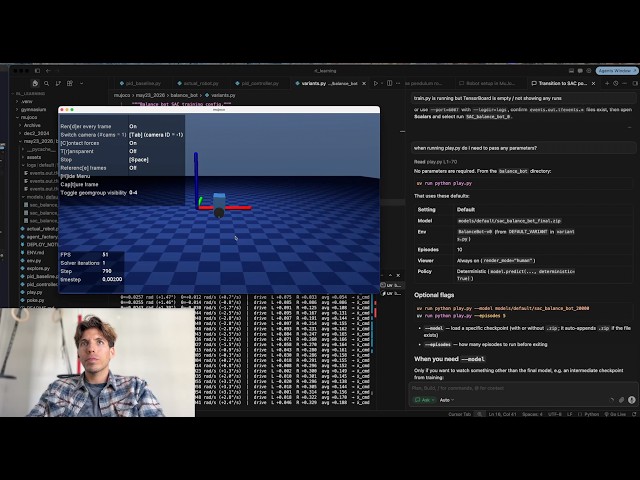
Task: Click Switch camera row in mujoco viewer
Action: point(122,135)
